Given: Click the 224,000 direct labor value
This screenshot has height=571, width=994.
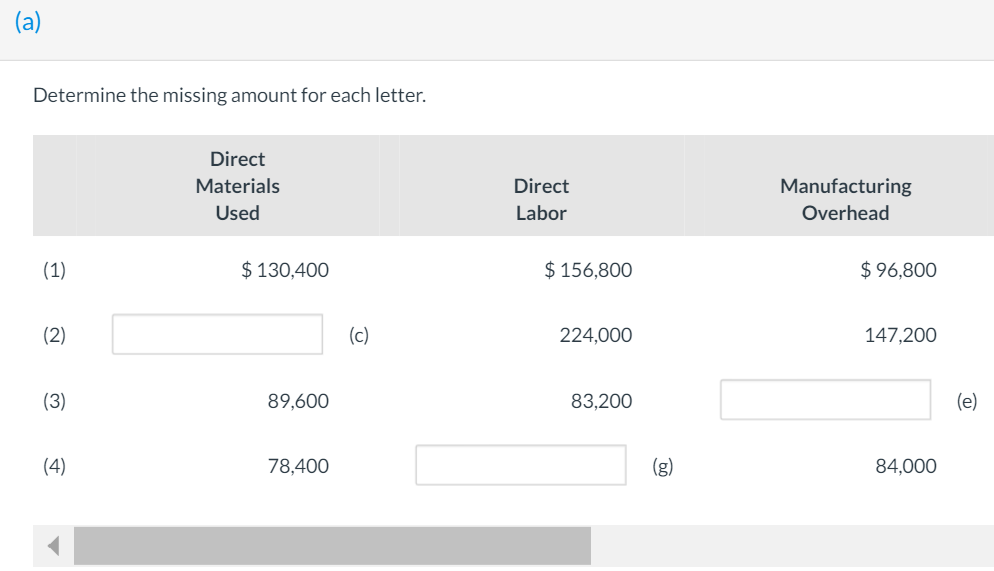Looking at the screenshot, I should pos(595,336).
